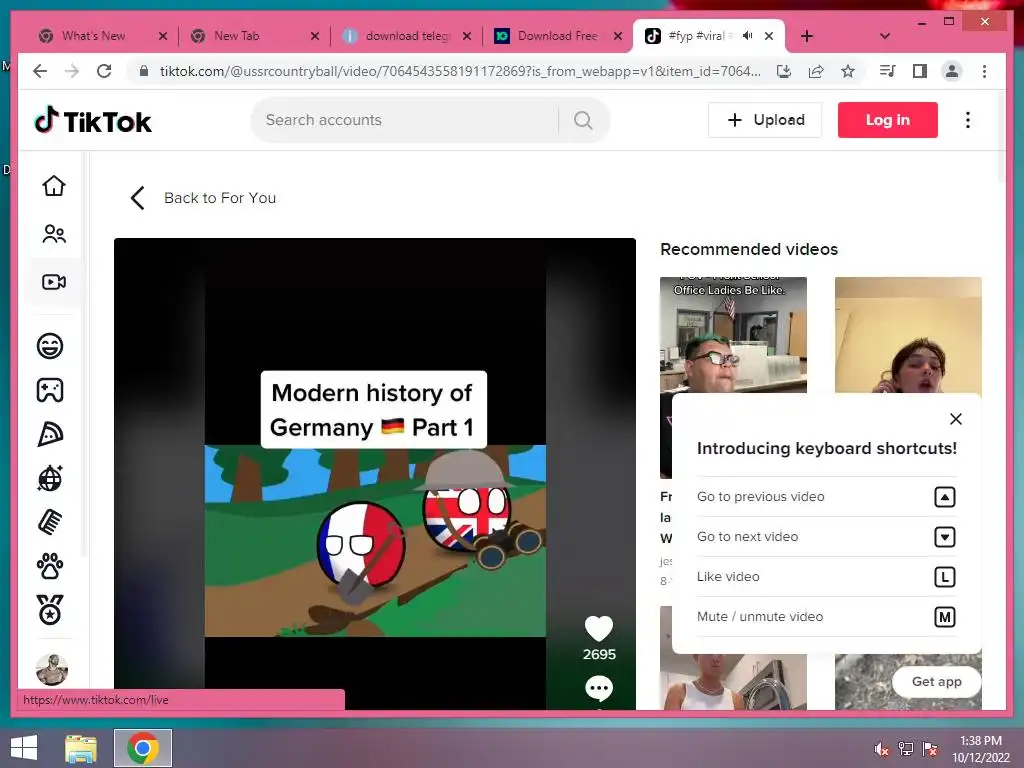Reload the page
Image resolution: width=1024 pixels, height=768 pixels.
104,71
